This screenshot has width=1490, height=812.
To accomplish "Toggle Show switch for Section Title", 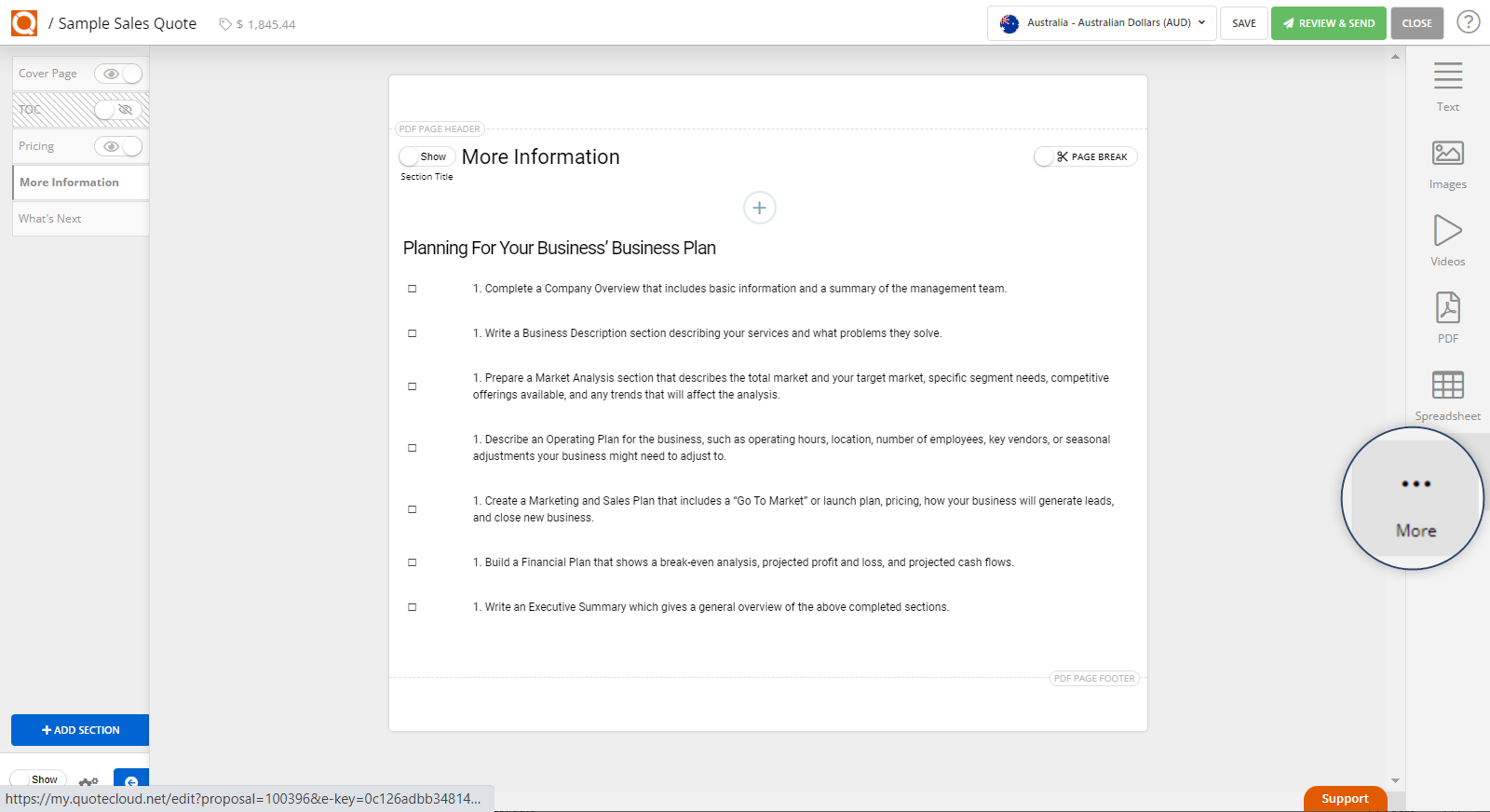I will pyautogui.click(x=427, y=156).
